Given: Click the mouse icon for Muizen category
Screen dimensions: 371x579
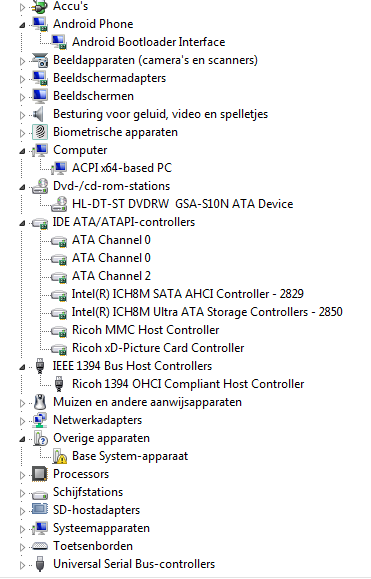Looking at the screenshot, I should (x=39, y=402).
